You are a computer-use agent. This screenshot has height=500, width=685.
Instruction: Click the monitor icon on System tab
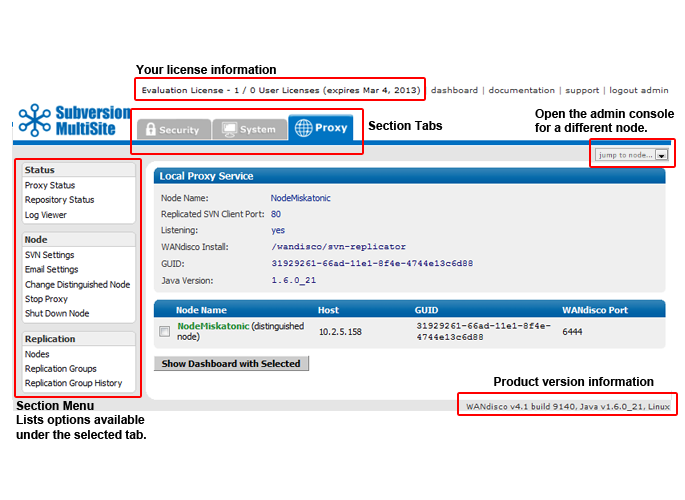pyautogui.click(x=229, y=129)
